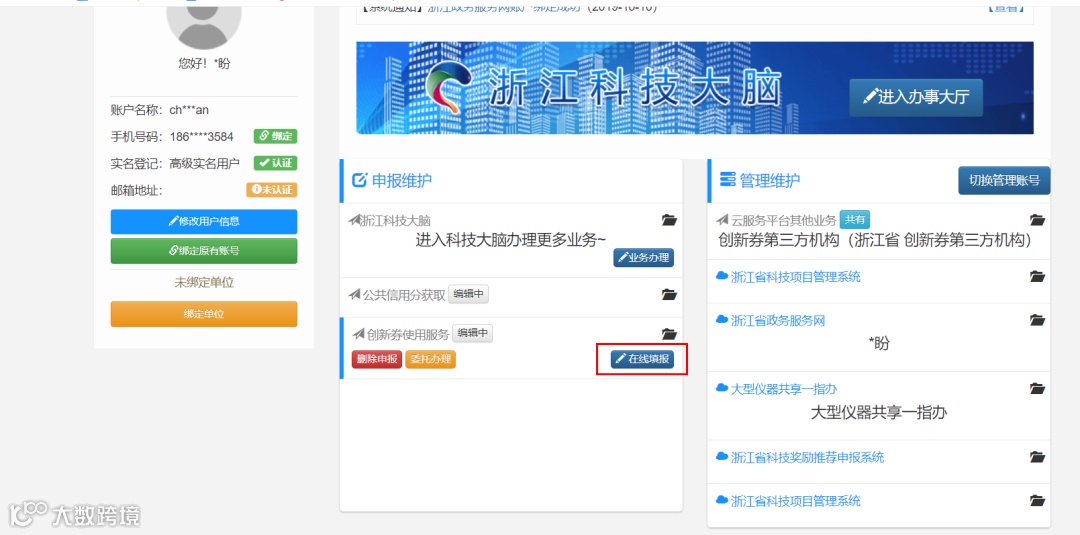Viewport: 1080px width, 535px height.
Task: Click paper-plane icon beside 公共信用分获取
Action: tap(355, 295)
